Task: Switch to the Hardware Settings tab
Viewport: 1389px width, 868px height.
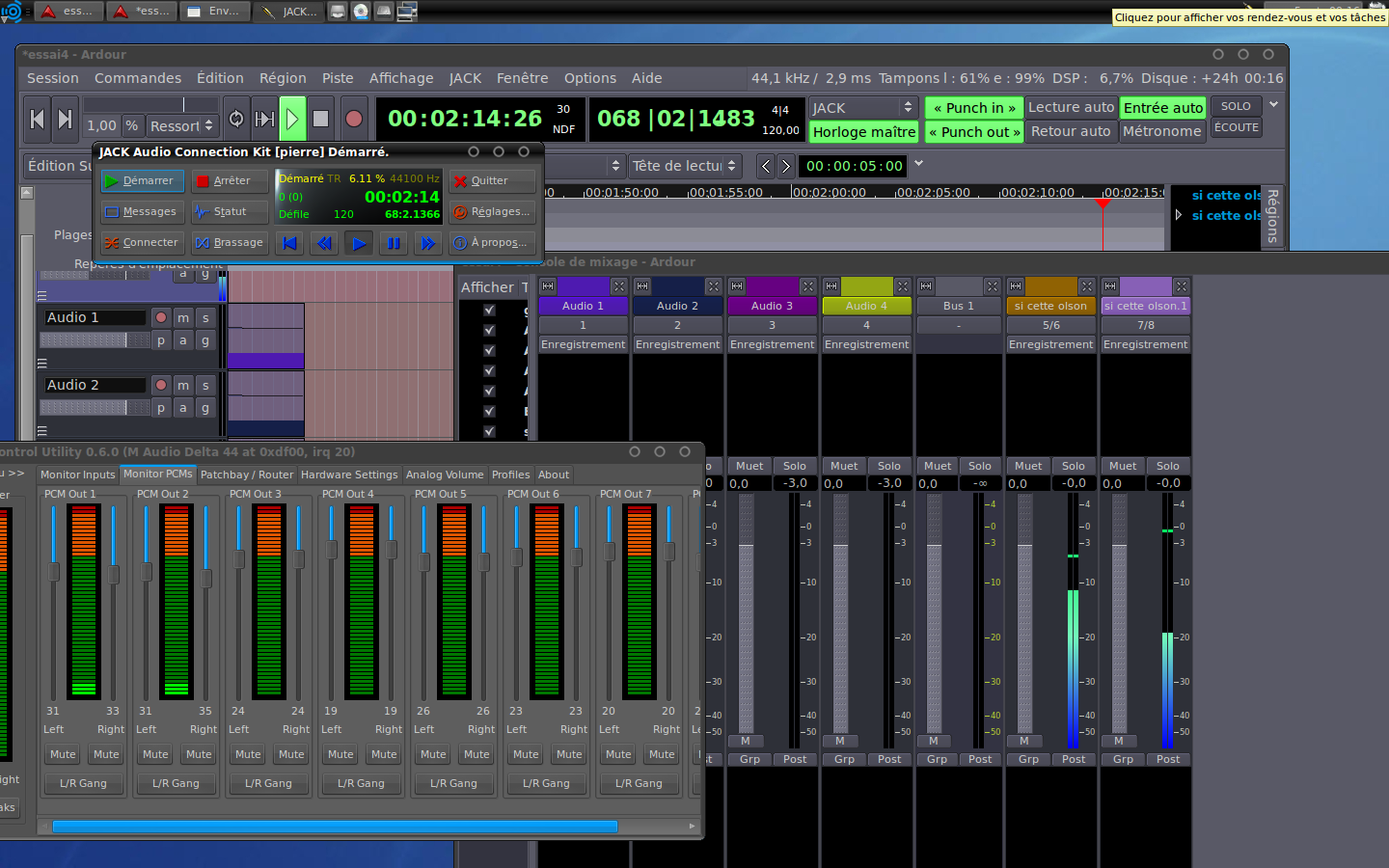Action: [x=349, y=475]
